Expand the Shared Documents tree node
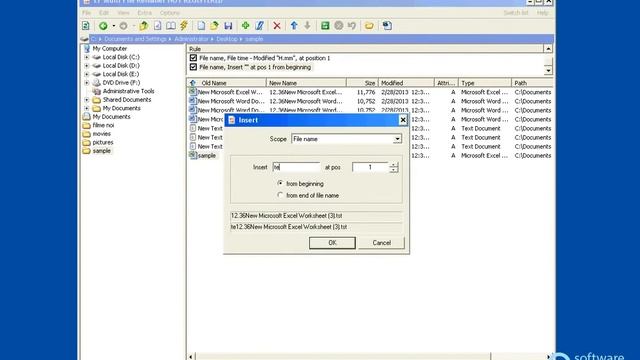The width and height of the screenshot is (640, 360). (x=87, y=100)
